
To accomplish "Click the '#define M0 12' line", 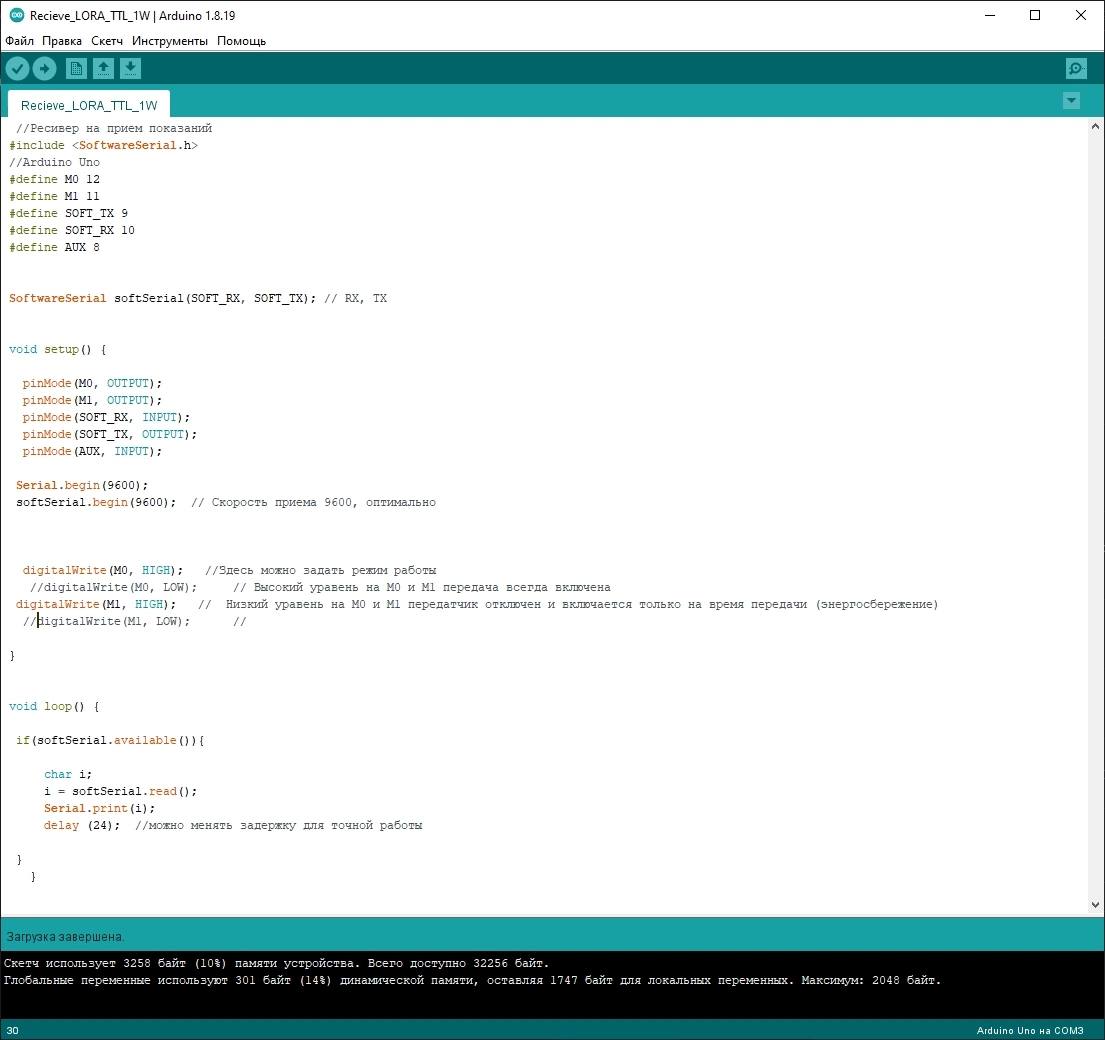I will tap(54, 179).
